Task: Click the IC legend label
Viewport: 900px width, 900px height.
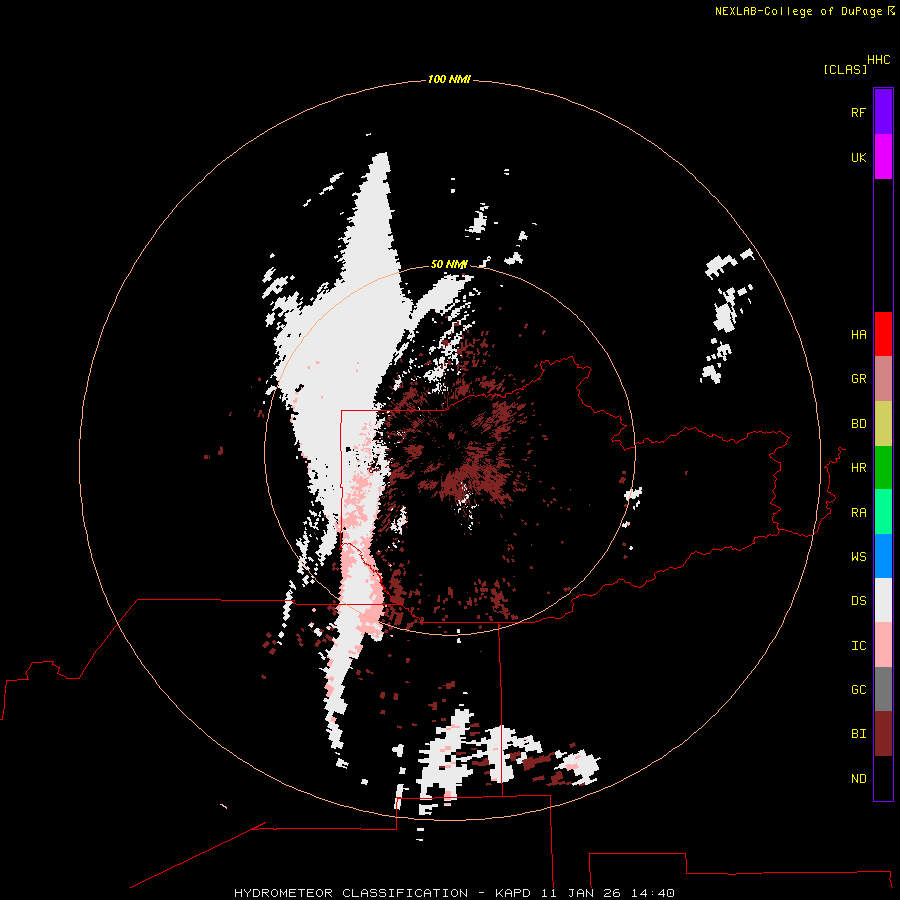Action: click(x=858, y=646)
